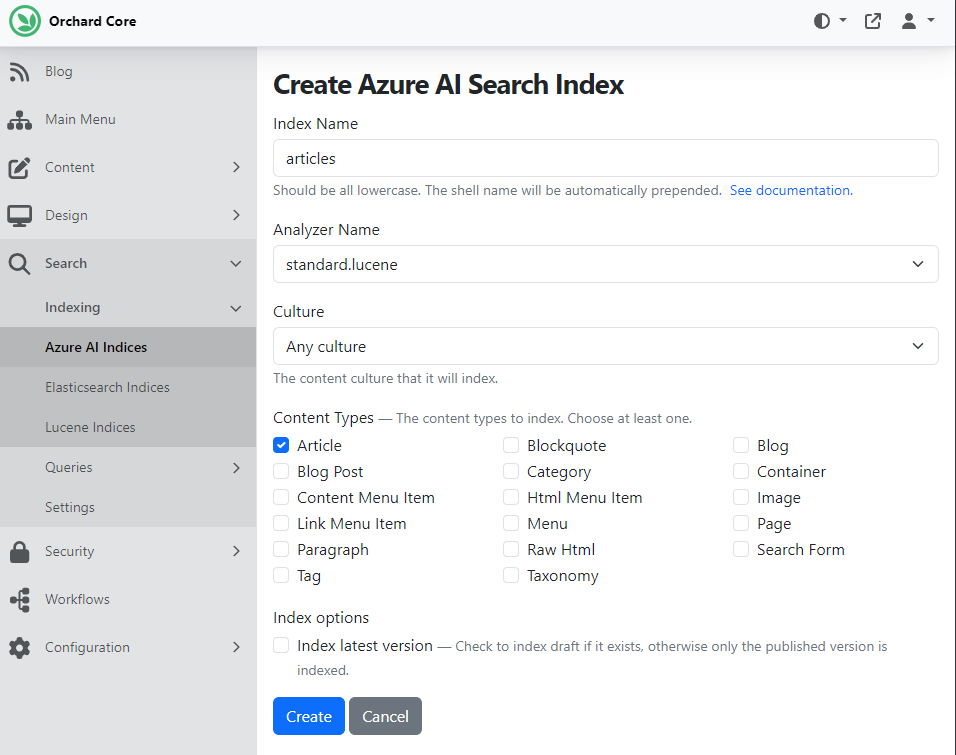This screenshot has width=956, height=755.
Task: Click the Orchard Core leaf logo
Action: (x=25, y=21)
